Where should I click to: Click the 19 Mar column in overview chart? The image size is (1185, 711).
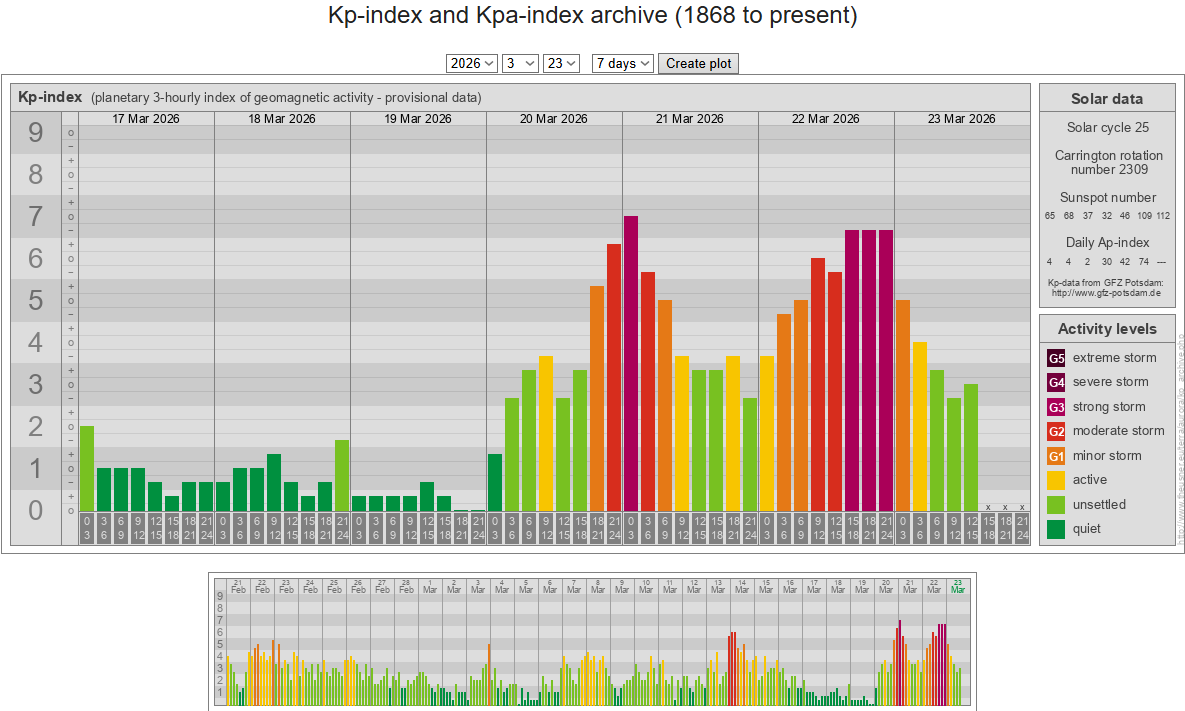tap(862, 642)
